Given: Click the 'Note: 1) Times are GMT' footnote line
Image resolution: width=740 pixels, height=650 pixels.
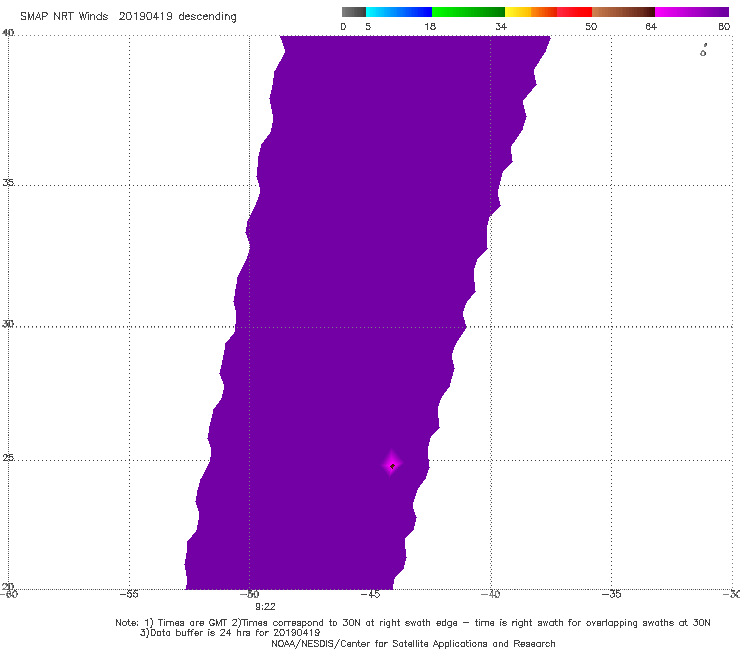Looking at the screenshot, I should point(413,623).
